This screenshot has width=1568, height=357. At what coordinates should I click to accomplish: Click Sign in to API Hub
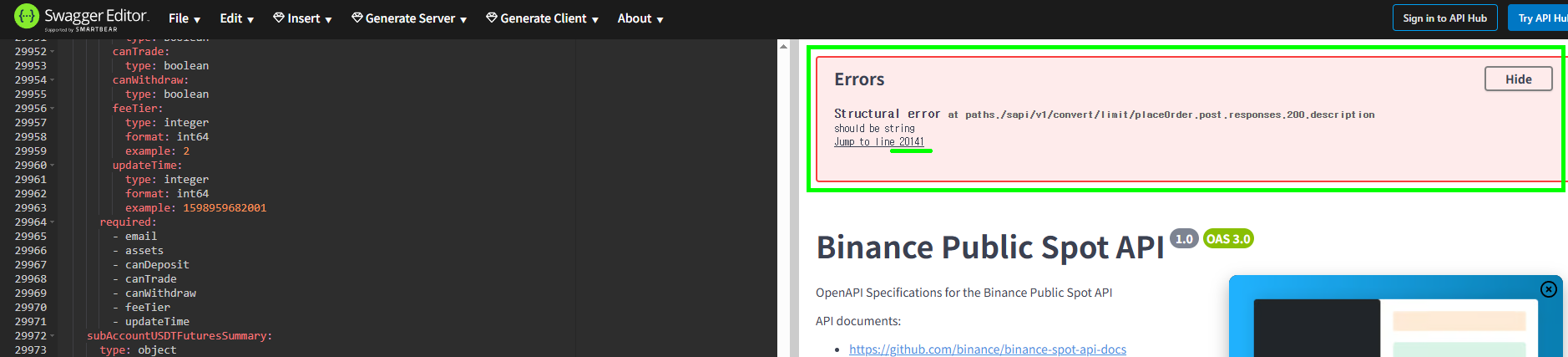[1444, 18]
